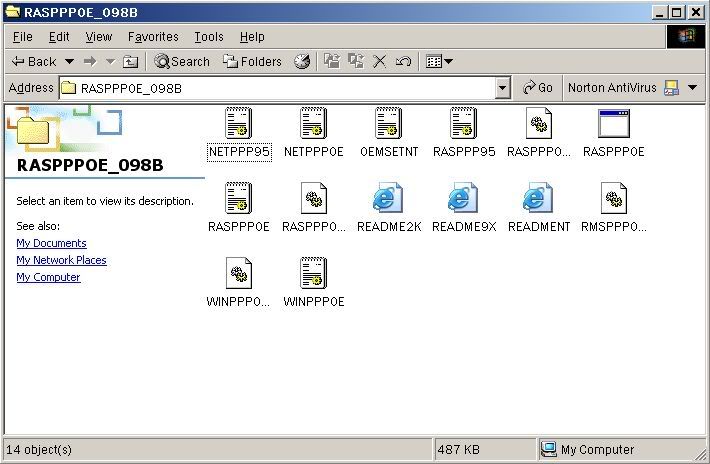This screenshot has width=710, height=464.
Task: Go back using the Back button
Action: [x=34, y=61]
